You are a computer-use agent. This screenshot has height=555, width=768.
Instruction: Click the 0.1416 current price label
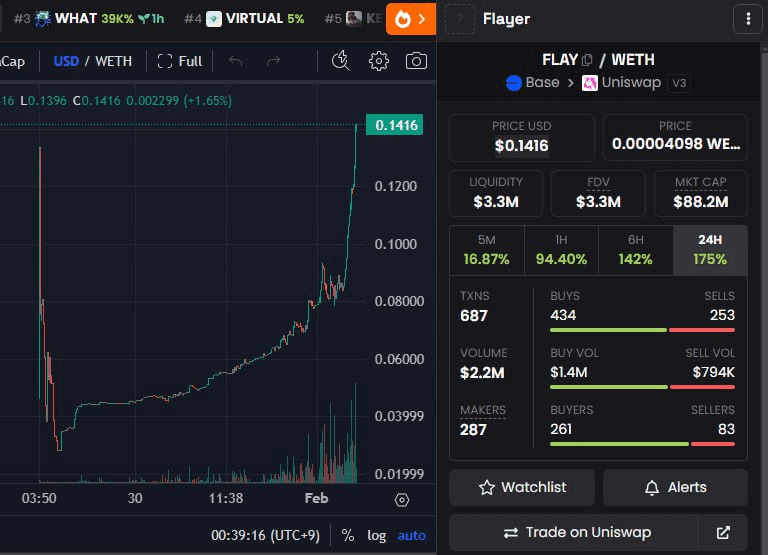pyautogui.click(x=394, y=125)
